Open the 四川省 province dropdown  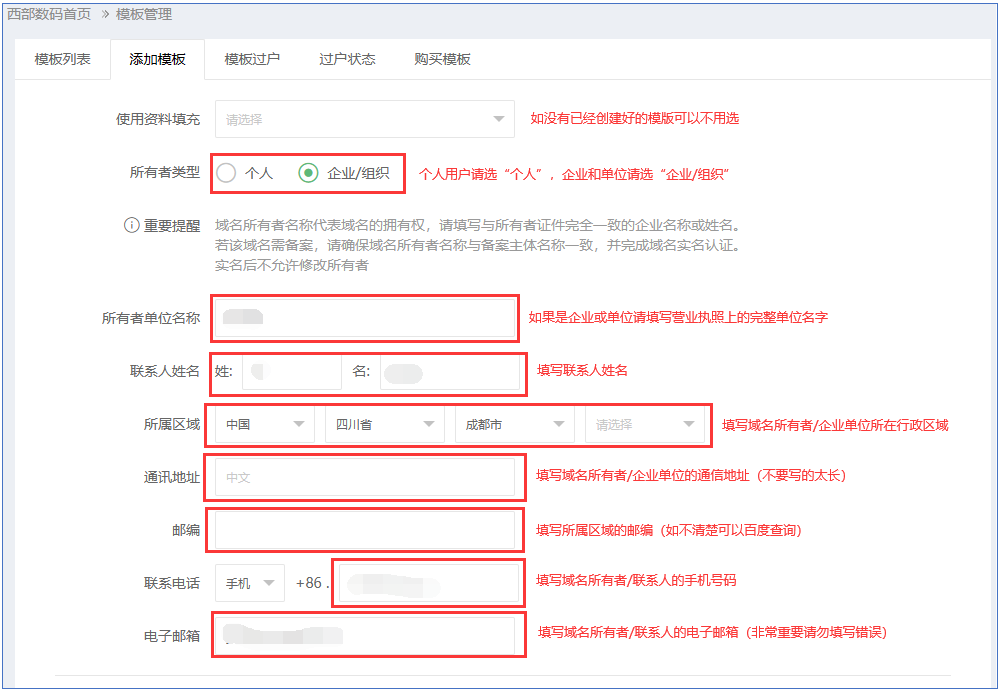click(x=384, y=425)
